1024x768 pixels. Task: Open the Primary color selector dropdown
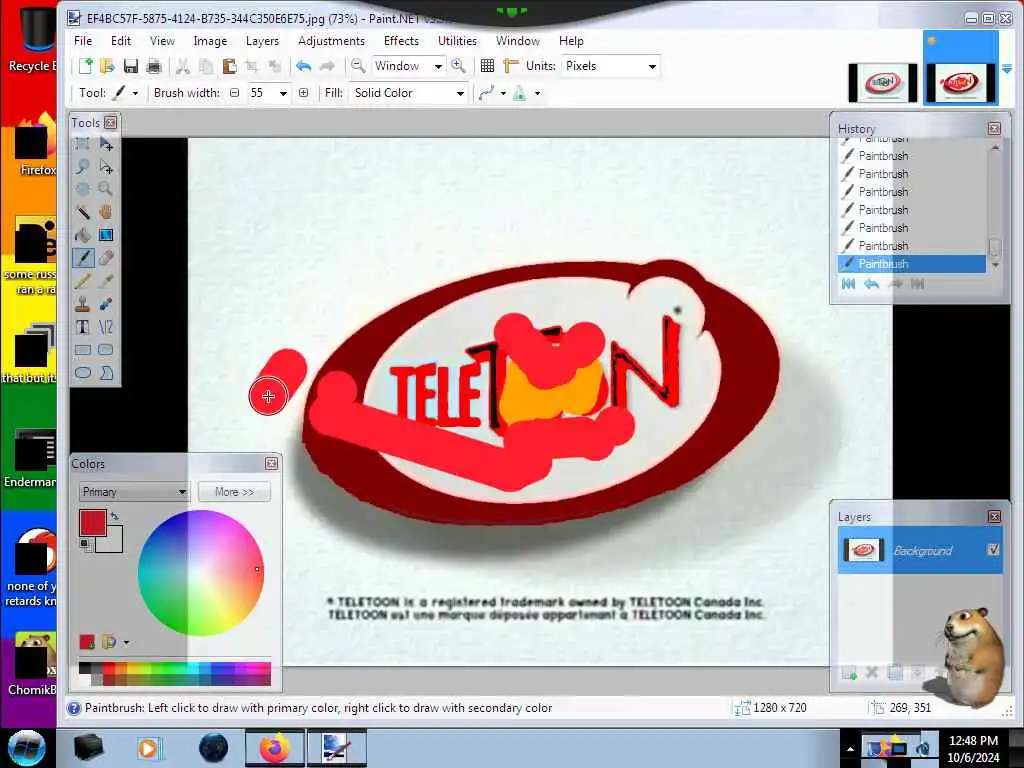pos(134,492)
